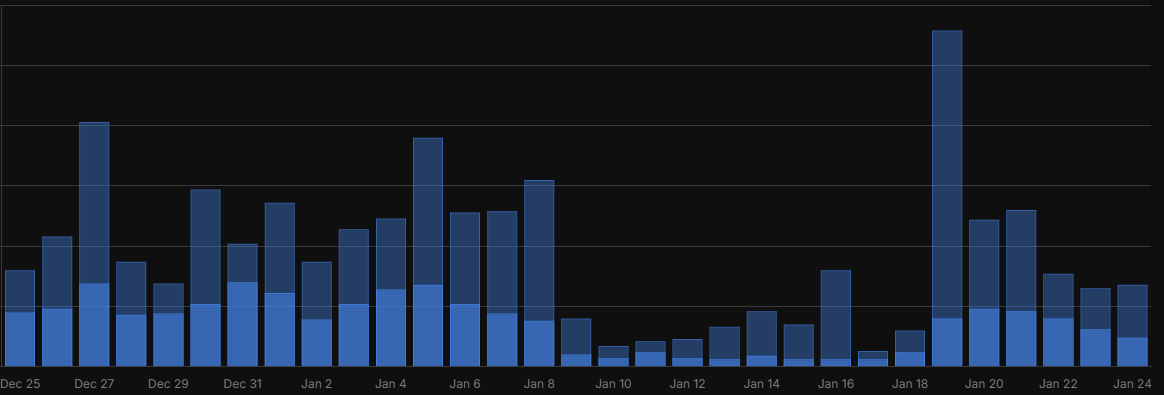Click the Dec 27 bar's dark upper segment
Screen dimensions: 1164x395
[94, 203]
